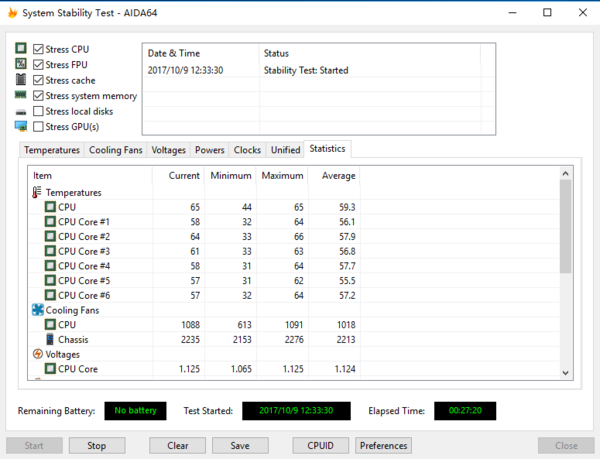Click the Test Started timestamp field
Screen dimensions: 600x459
click(x=296, y=411)
